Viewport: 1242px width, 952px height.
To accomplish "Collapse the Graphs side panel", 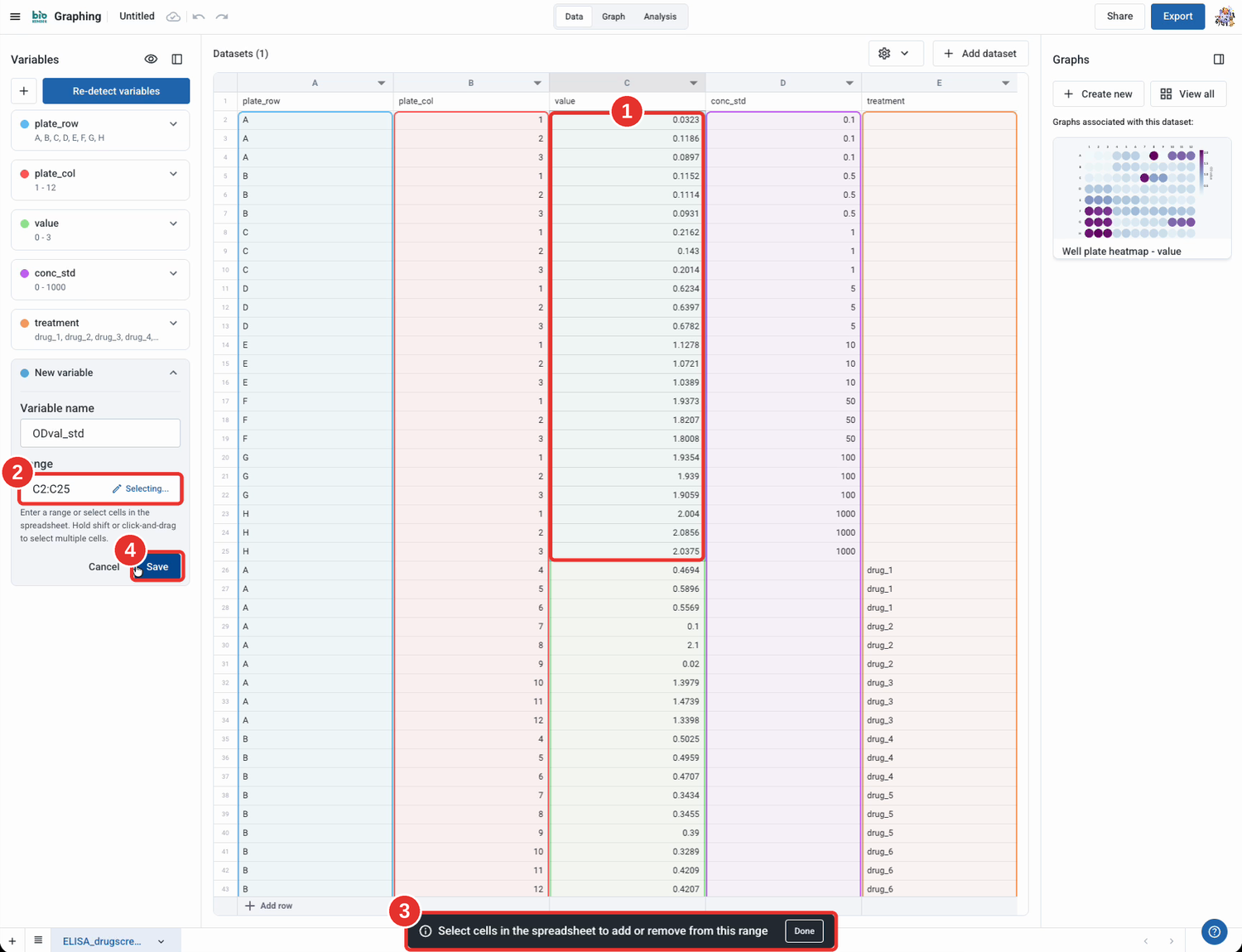I will [1219, 60].
